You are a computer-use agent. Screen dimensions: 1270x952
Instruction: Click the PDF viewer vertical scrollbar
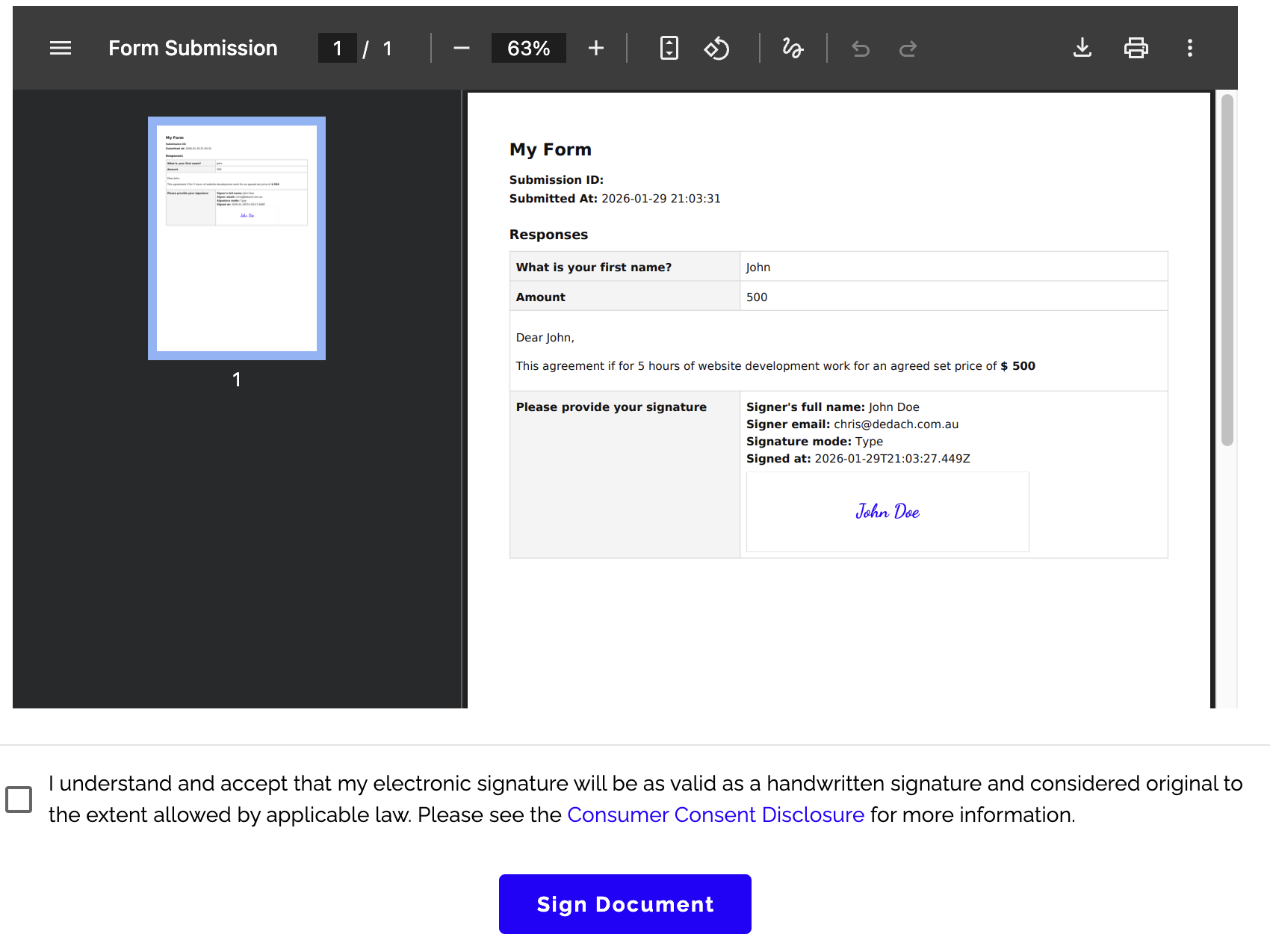tap(1227, 271)
